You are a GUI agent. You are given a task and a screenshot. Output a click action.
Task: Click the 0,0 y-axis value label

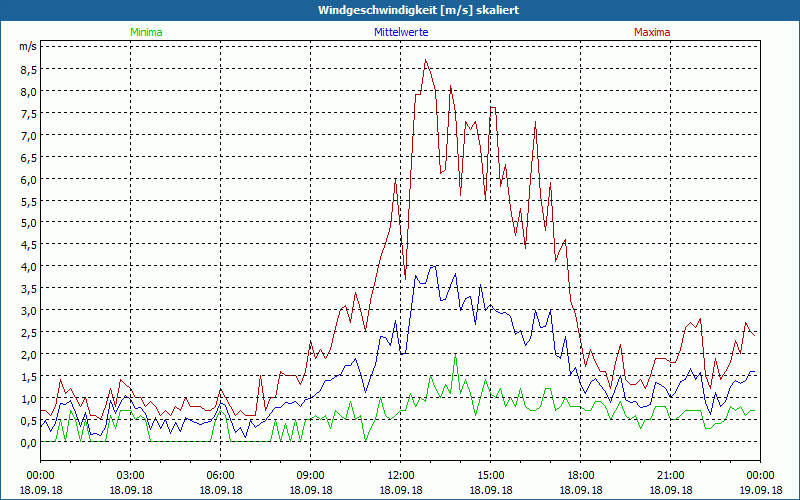coord(27,442)
